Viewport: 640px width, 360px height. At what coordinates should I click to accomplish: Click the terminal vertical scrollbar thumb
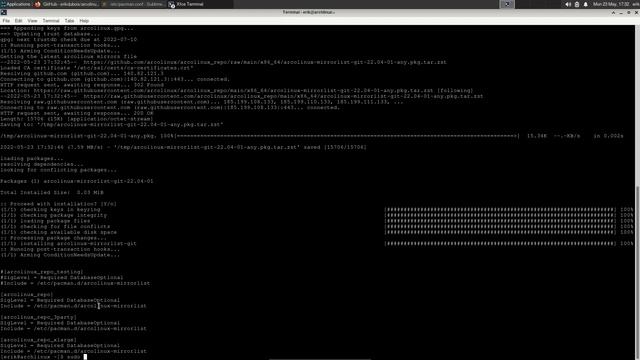pyautogui.click(x=638, y=273)
